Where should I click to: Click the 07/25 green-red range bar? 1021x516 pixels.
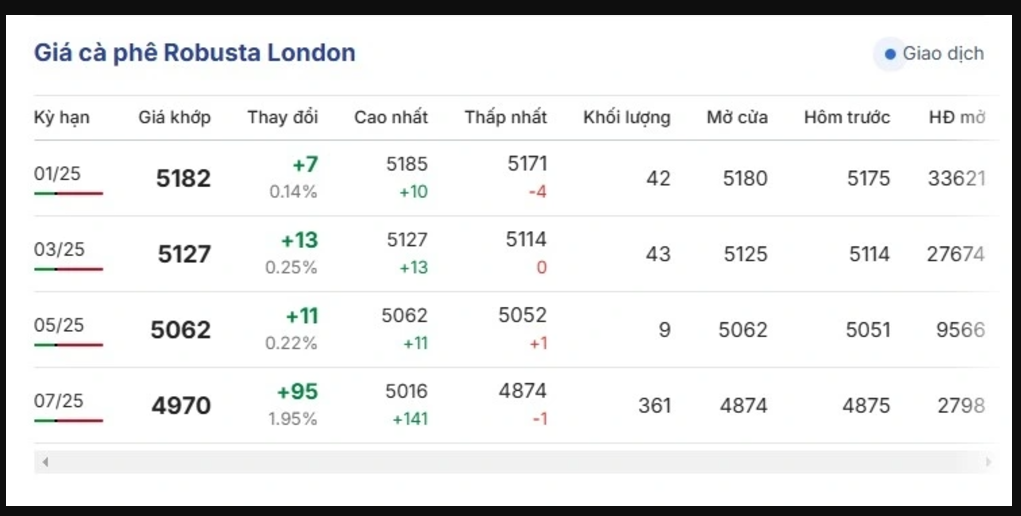coord(68,420)
